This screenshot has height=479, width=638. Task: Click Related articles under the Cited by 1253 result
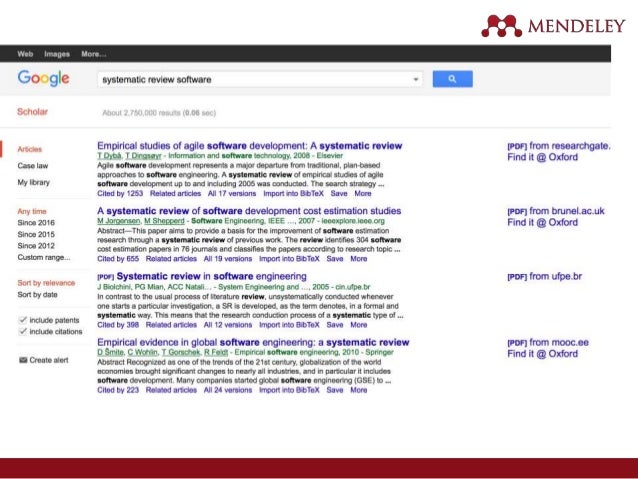[x=175, y=193]
